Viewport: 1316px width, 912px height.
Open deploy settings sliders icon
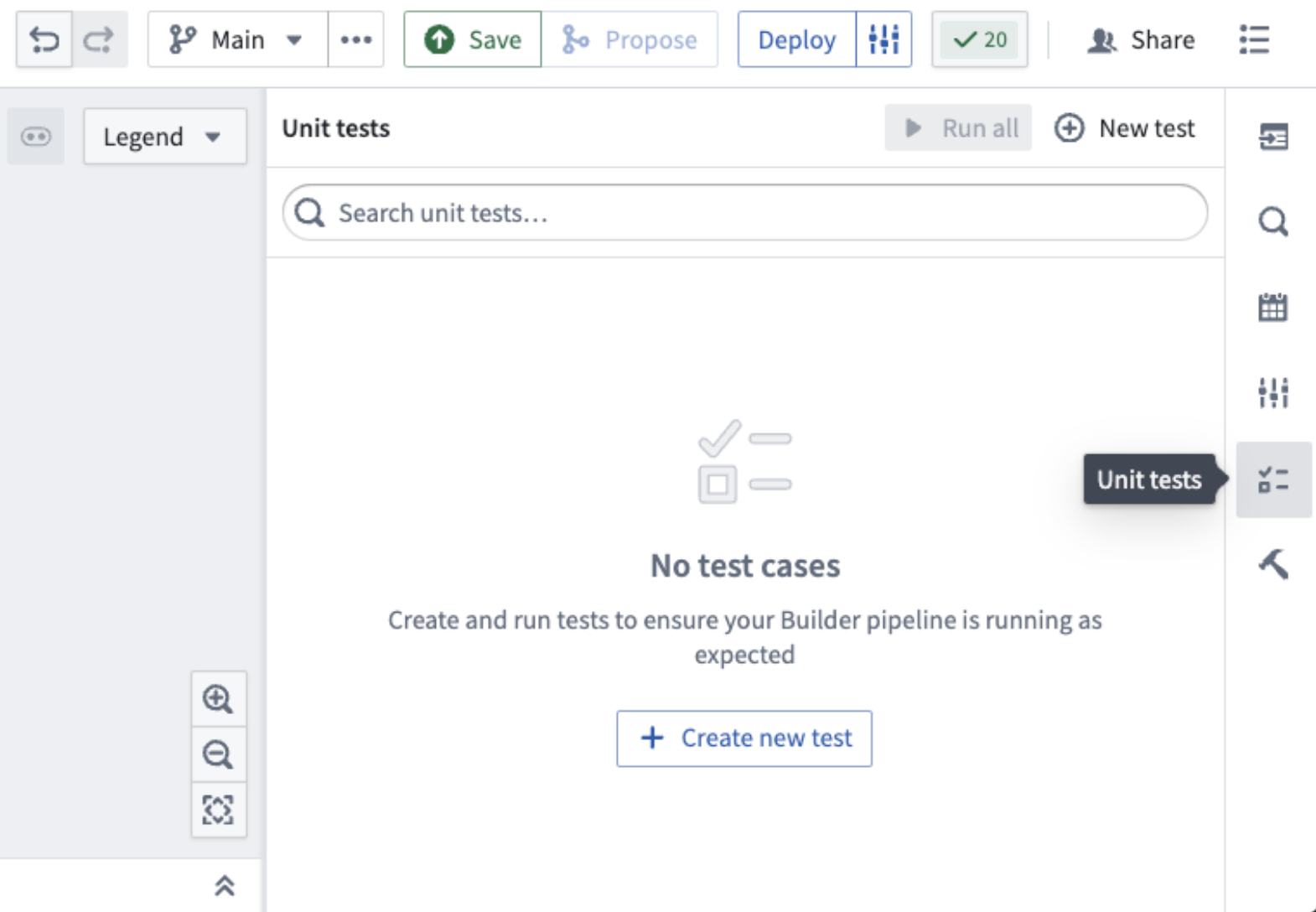(883, 39)
